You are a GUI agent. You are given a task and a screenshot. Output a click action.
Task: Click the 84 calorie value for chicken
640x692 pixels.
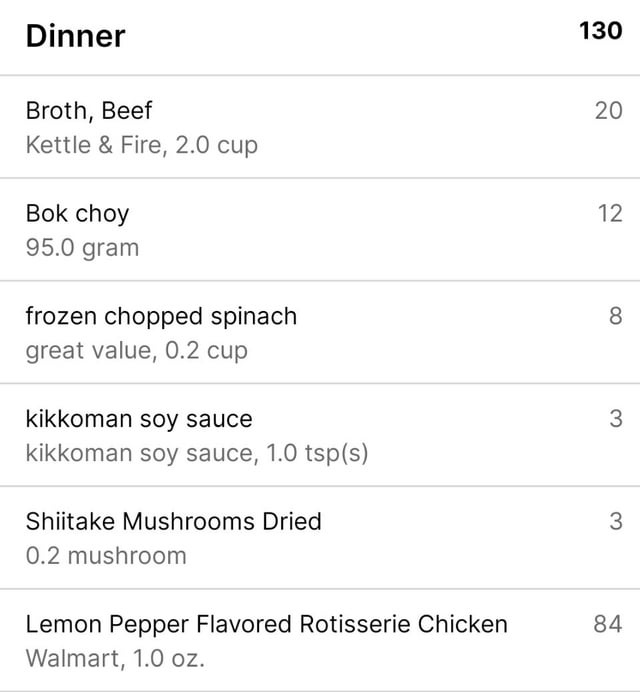click(x=608, y=624)
